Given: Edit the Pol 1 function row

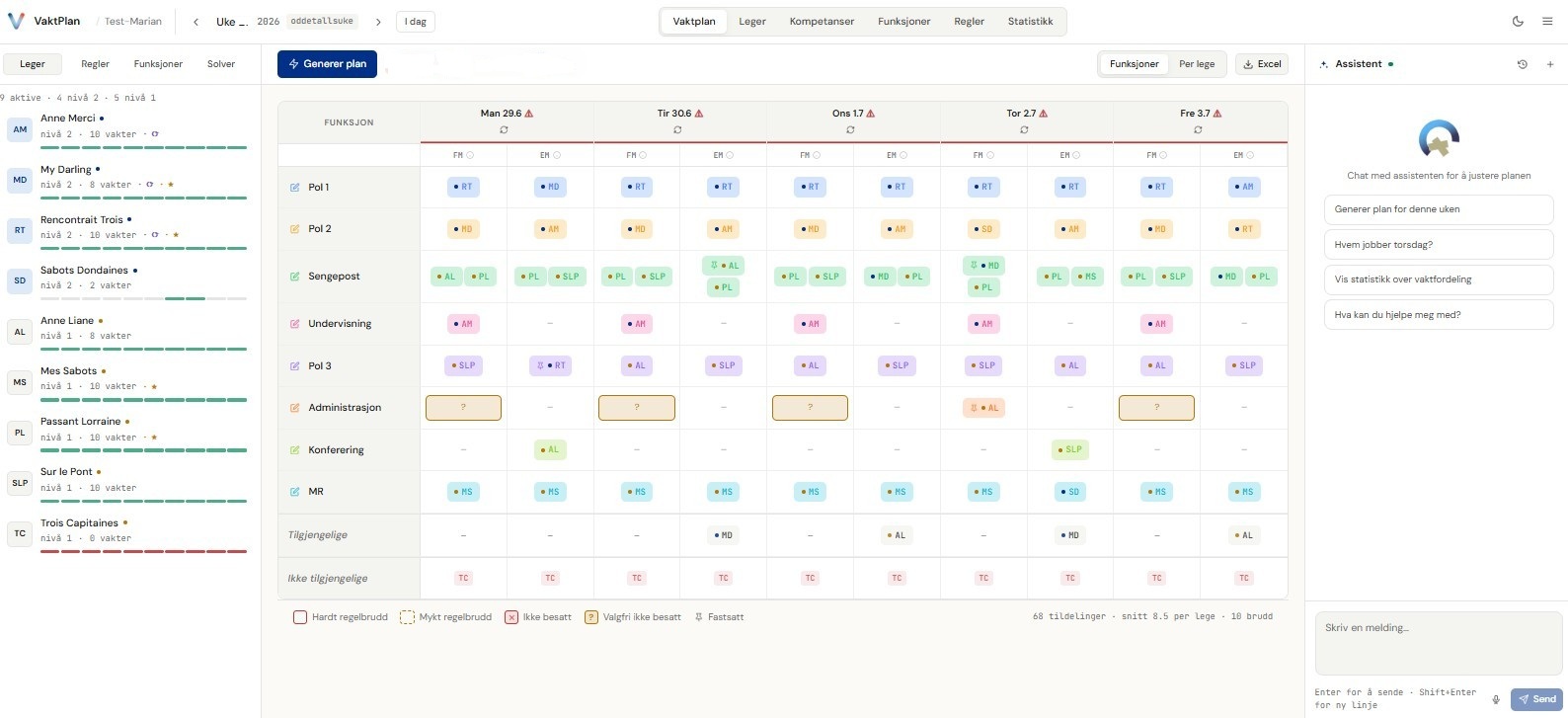Looking at the screenshot, I should click(x=294, y=187).
